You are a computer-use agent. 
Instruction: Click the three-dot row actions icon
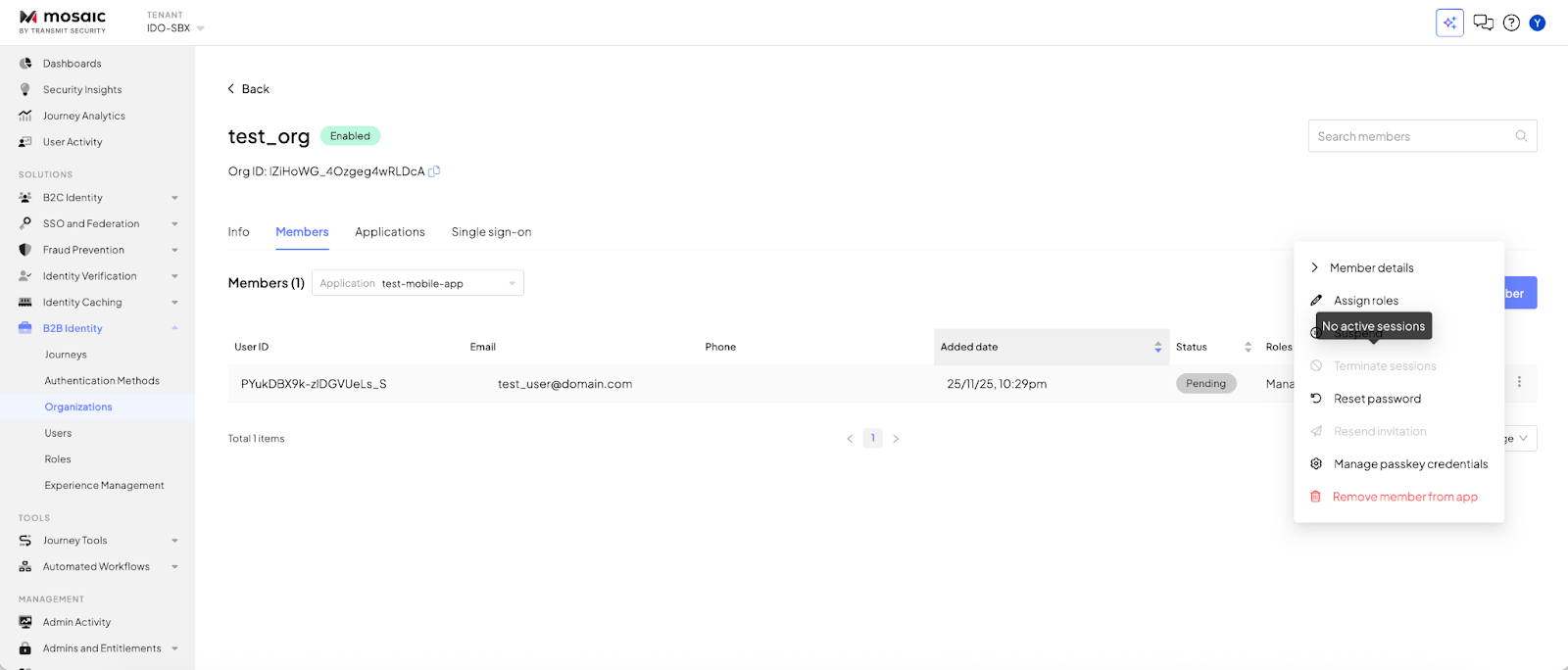point(1519,382)
